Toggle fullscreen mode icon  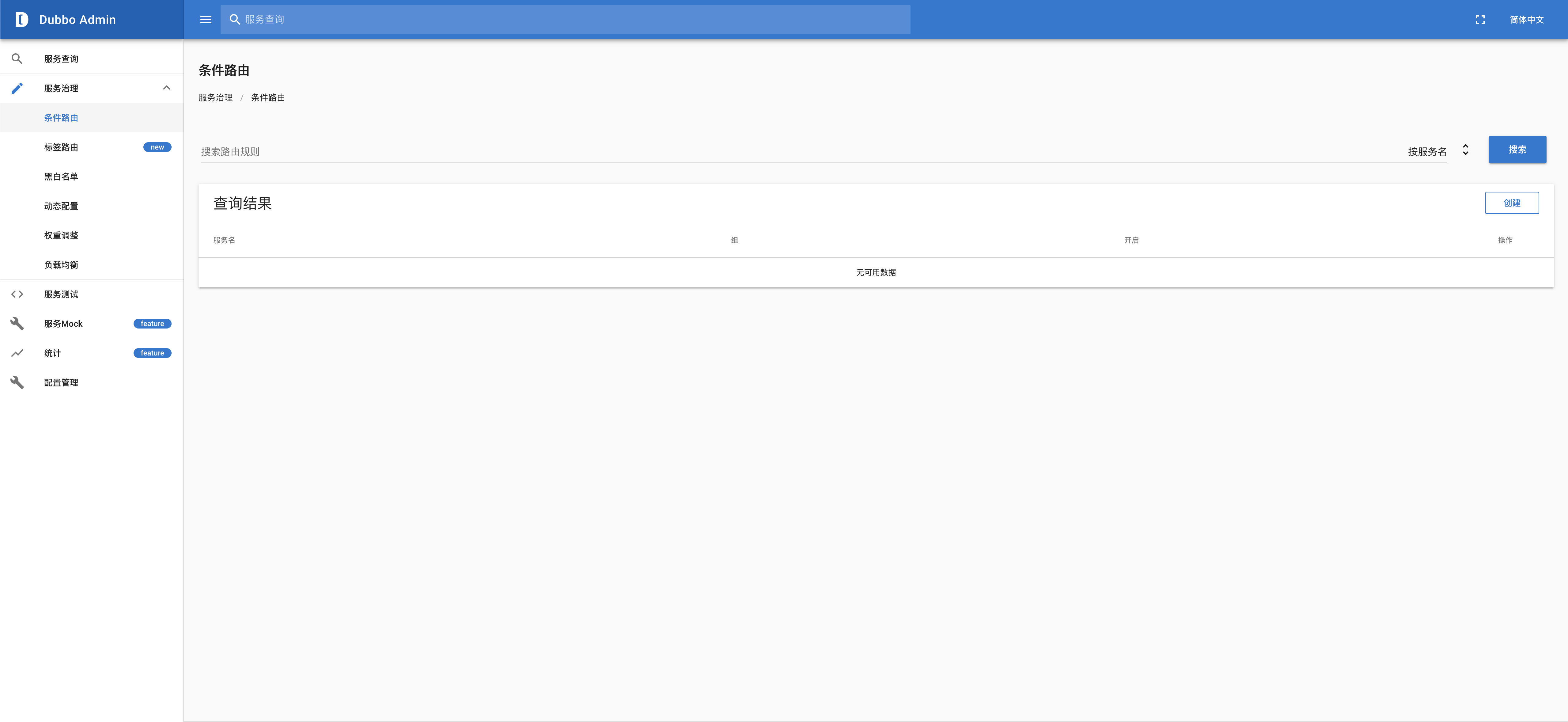1480,20
